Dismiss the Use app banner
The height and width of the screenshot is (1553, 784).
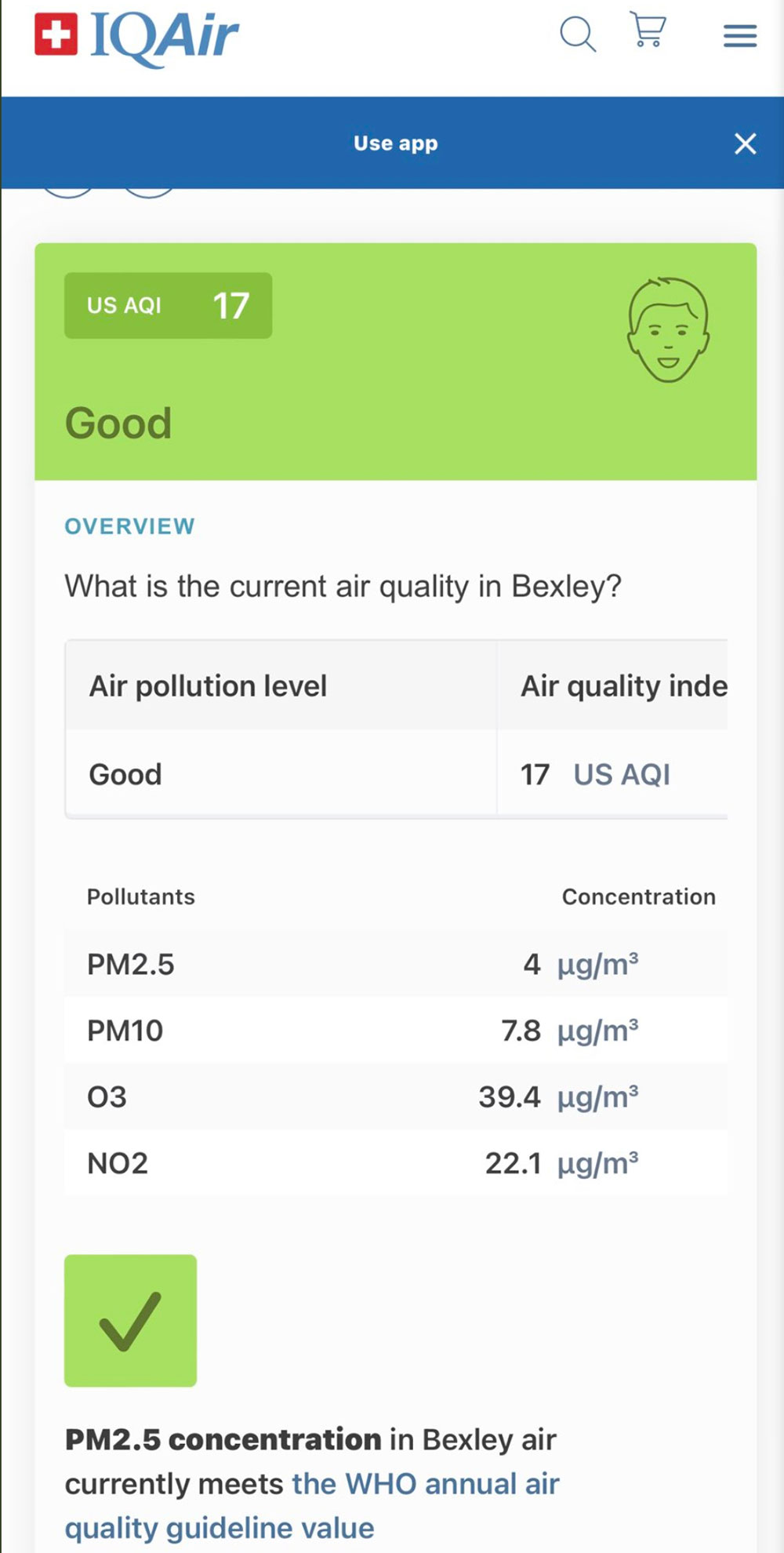pyautogui.click(x=745, y=144)
